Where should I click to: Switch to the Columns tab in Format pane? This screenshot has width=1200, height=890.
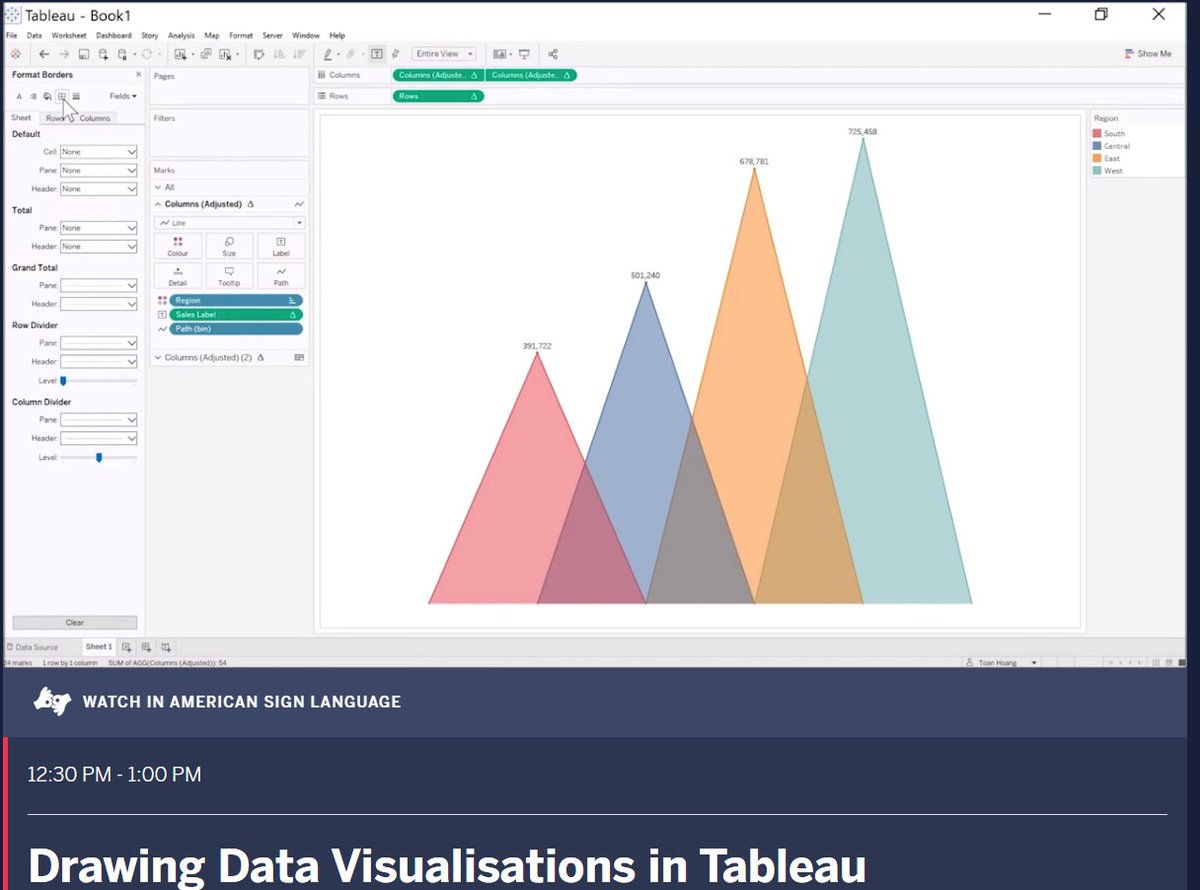pos(95,118)
